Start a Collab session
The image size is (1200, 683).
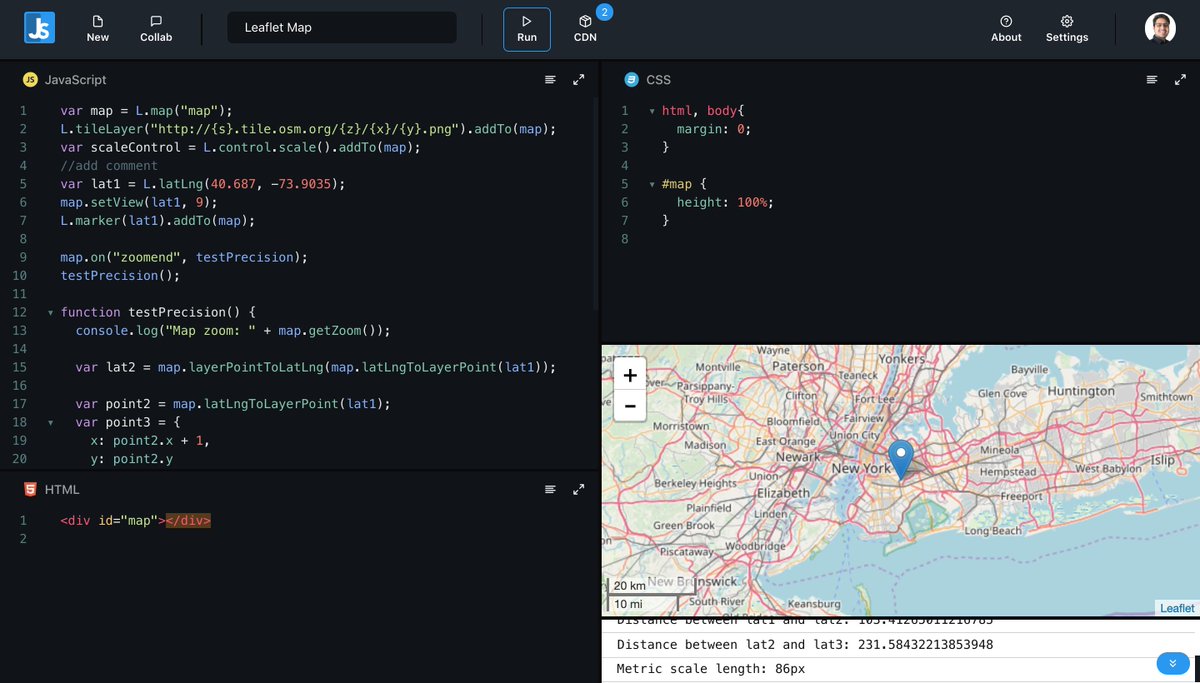coord(155,28)
